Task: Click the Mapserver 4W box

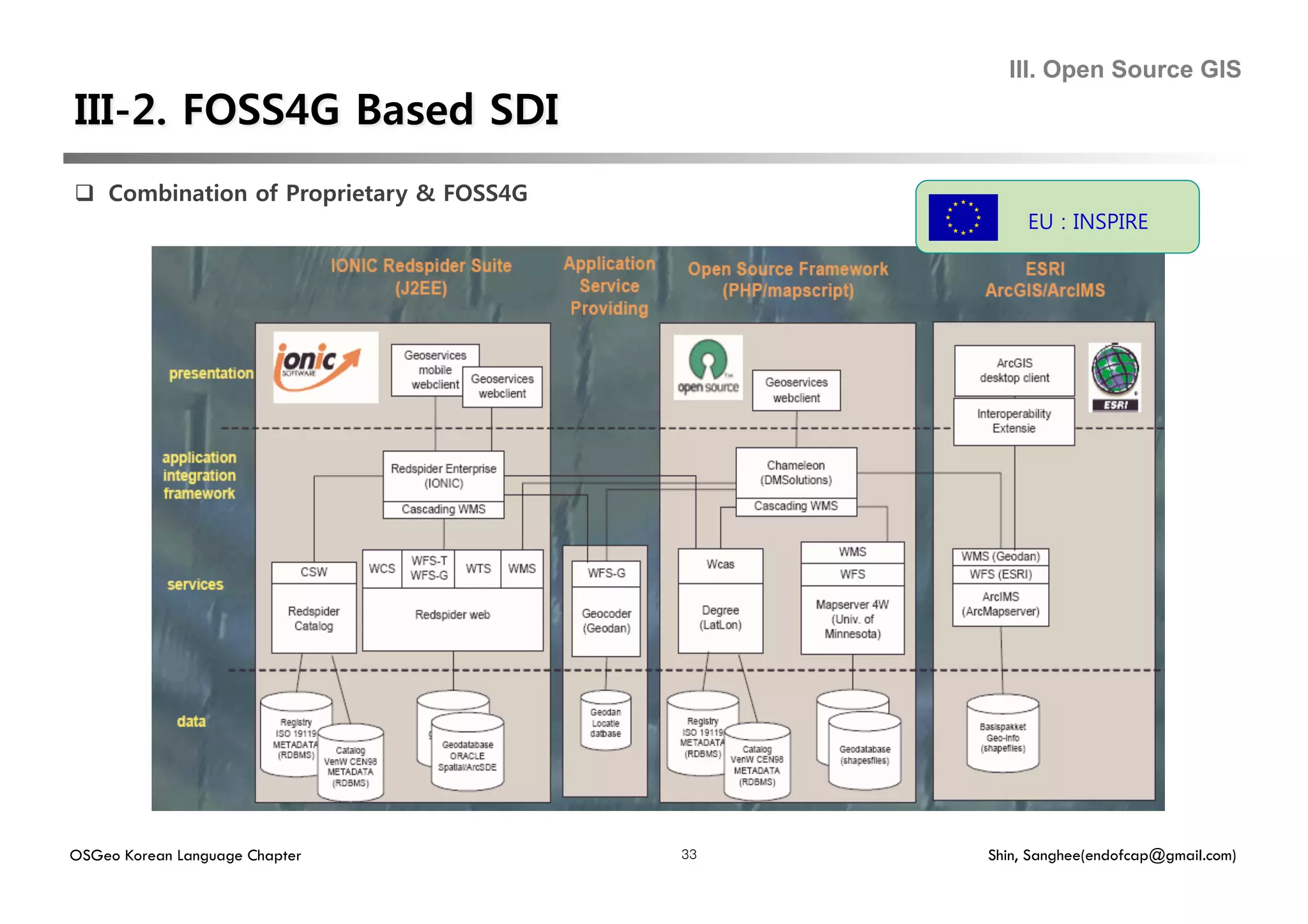Action: [x=852, y=618]
